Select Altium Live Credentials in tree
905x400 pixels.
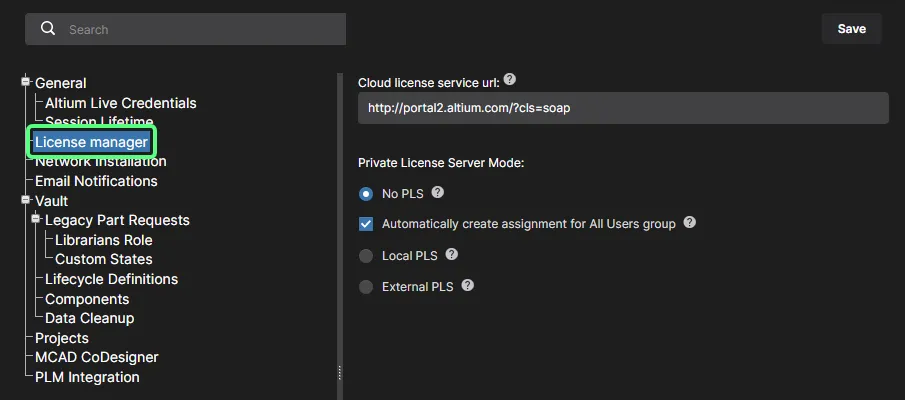coord(121,103)
